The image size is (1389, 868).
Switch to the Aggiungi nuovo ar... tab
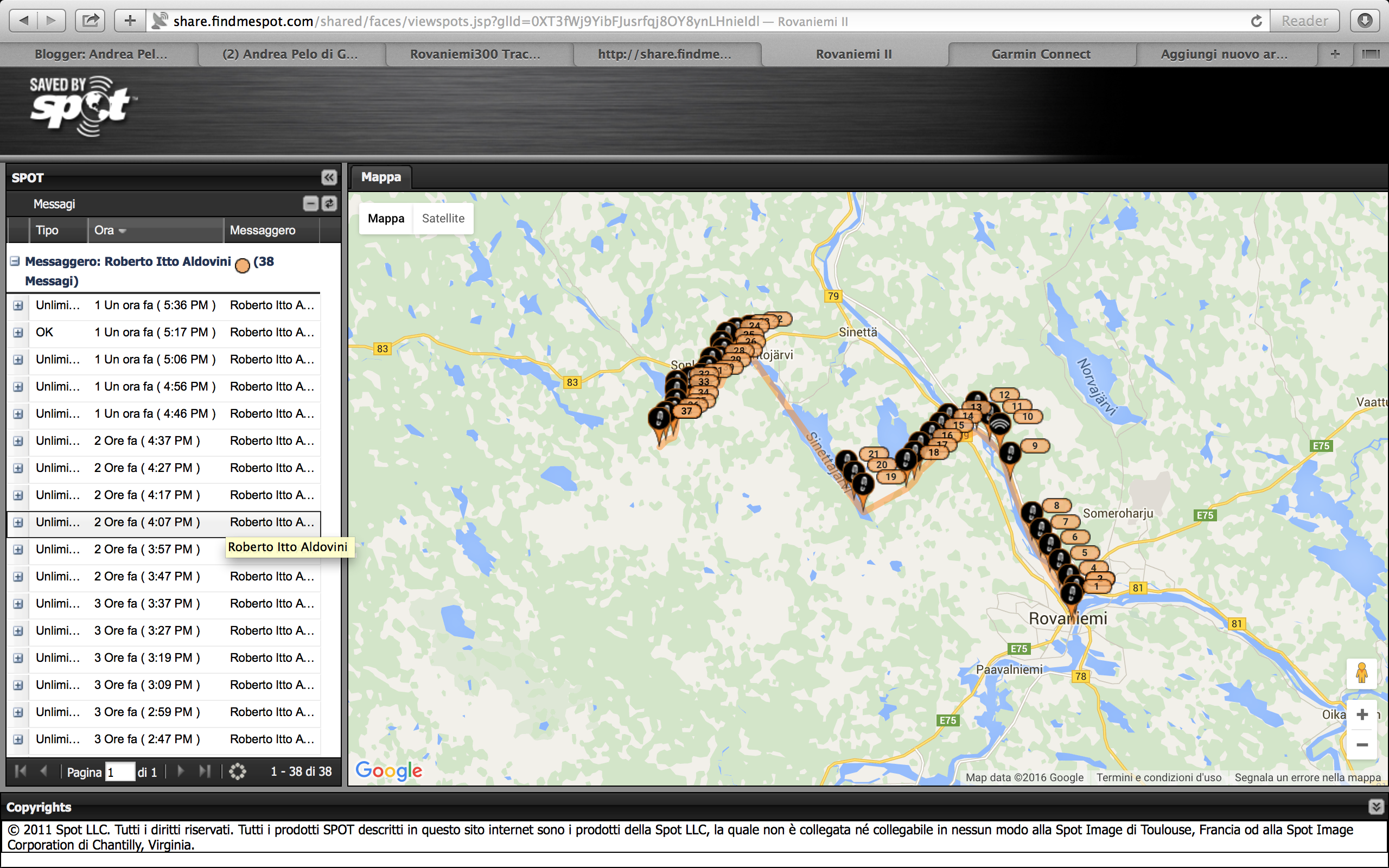point(1224,54)
